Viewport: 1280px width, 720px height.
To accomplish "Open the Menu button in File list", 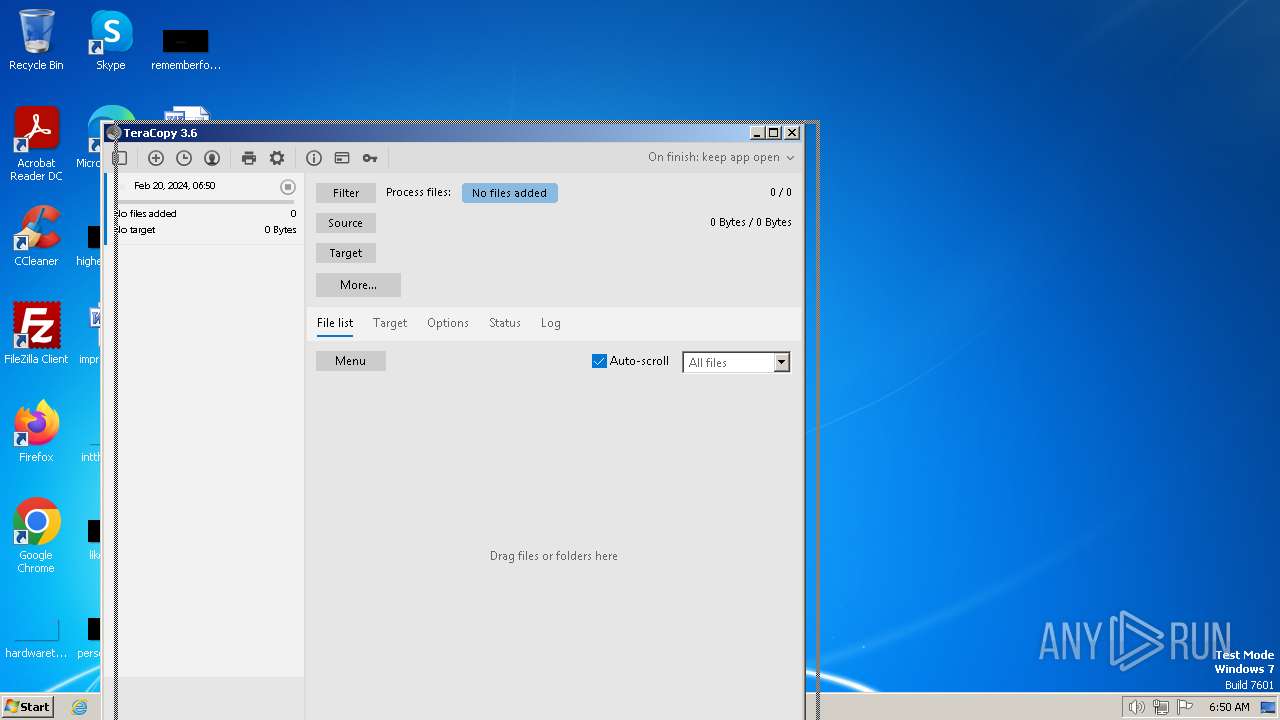I will click(351, 361).
